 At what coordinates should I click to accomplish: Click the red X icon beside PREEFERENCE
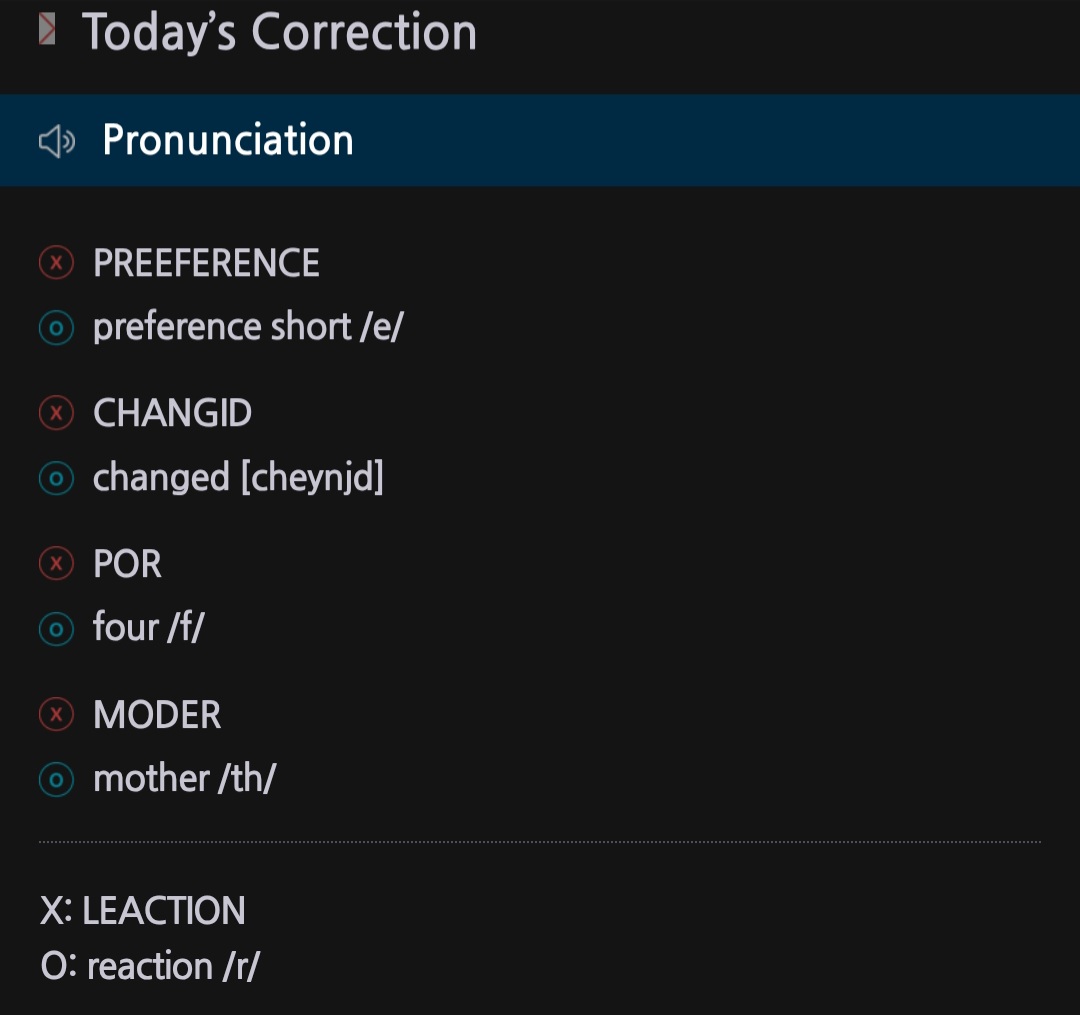[56, 263]
